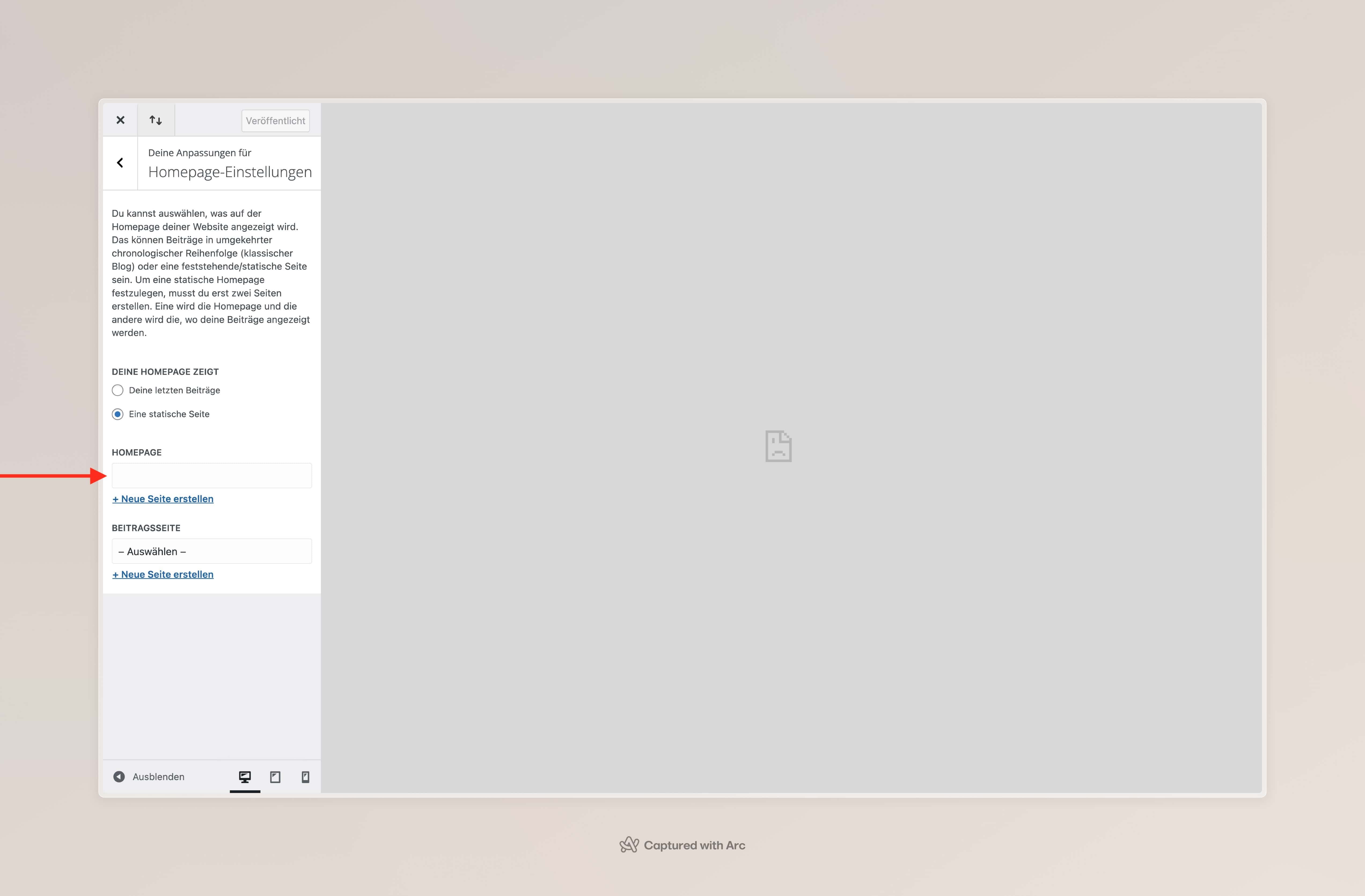The height and width of the screenshot is (896, 1365).
Task: Go back using the left chevron icon
Action: [x=120, y=163]
